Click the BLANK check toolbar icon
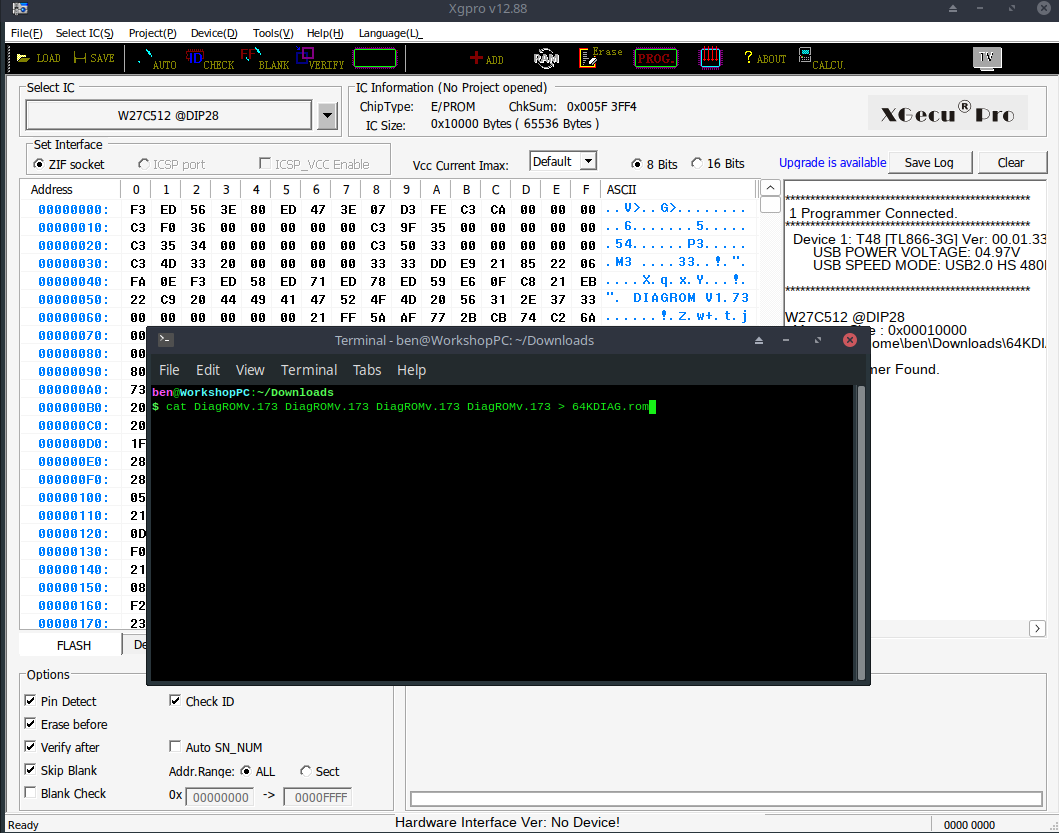 (x=264, y=59)
